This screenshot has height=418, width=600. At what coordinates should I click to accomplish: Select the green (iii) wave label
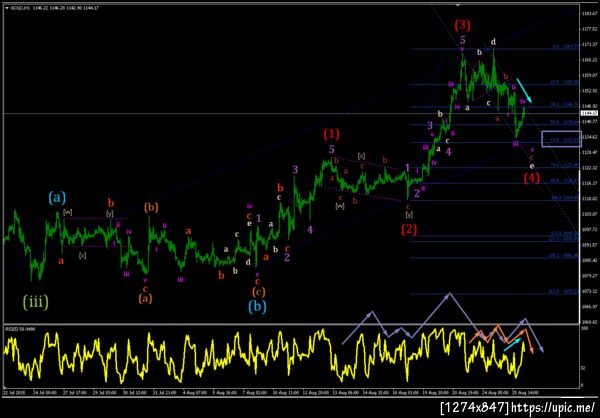pyautogui.click(x=36, y=302)
